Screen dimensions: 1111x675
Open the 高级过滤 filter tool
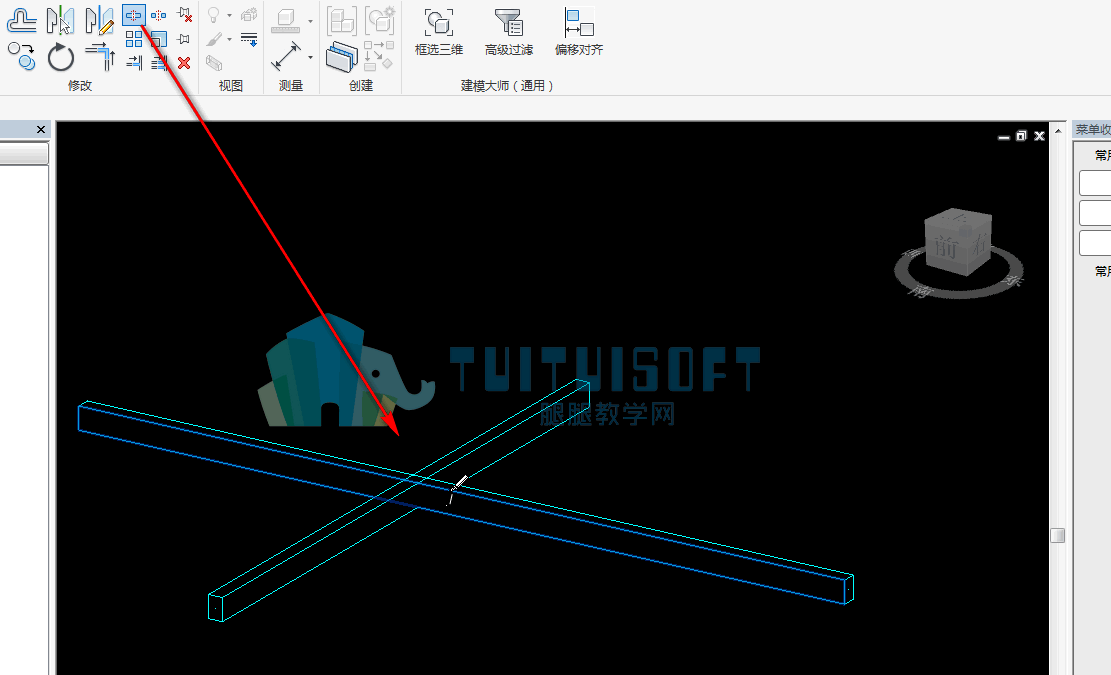point(509,33)
